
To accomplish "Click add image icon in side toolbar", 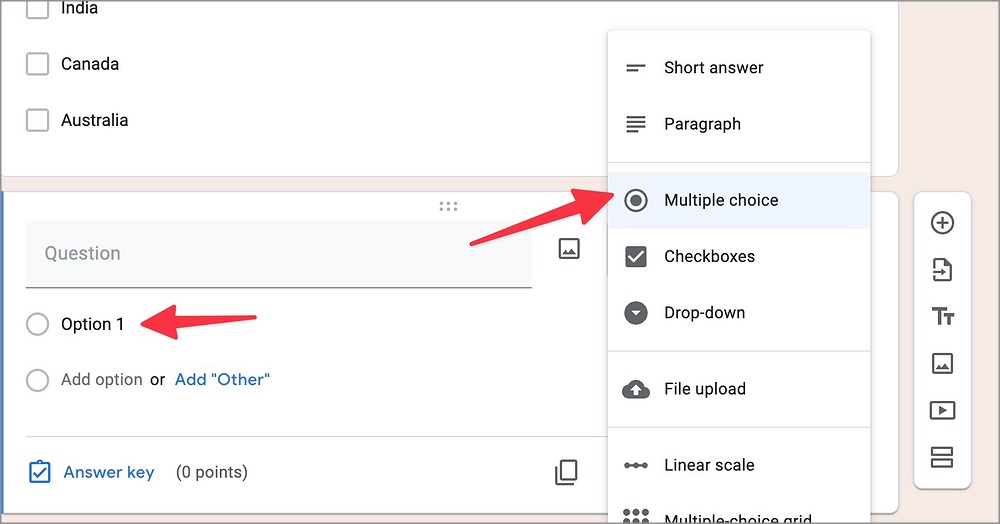I will [942, 364].
